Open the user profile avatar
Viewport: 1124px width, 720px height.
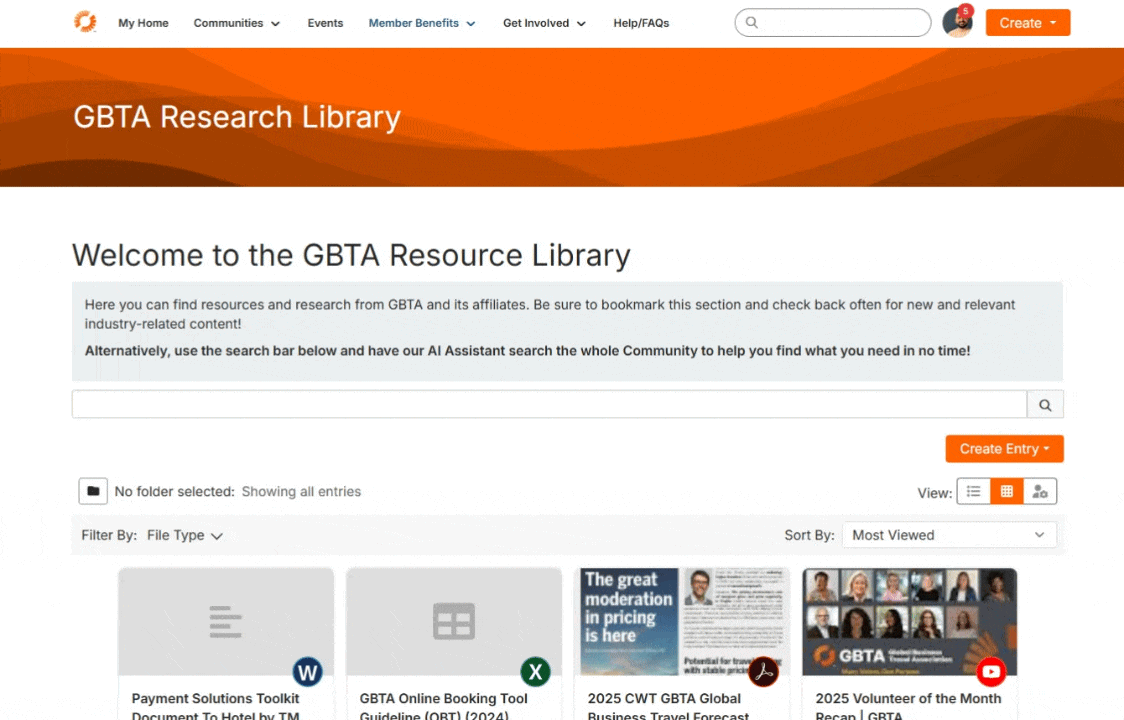(957, 23)
